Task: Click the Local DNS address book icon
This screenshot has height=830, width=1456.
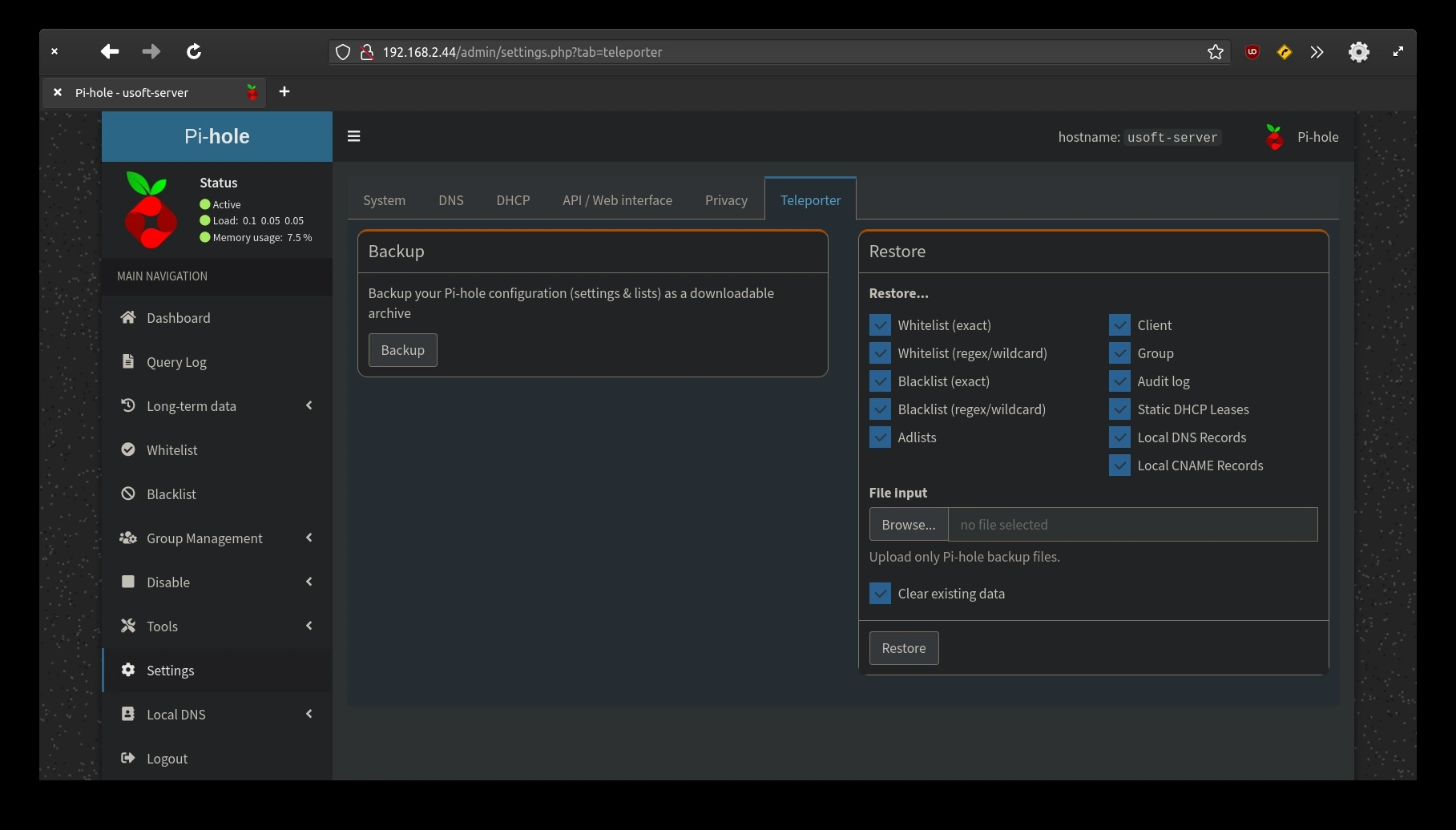Action: click(127, 714)
